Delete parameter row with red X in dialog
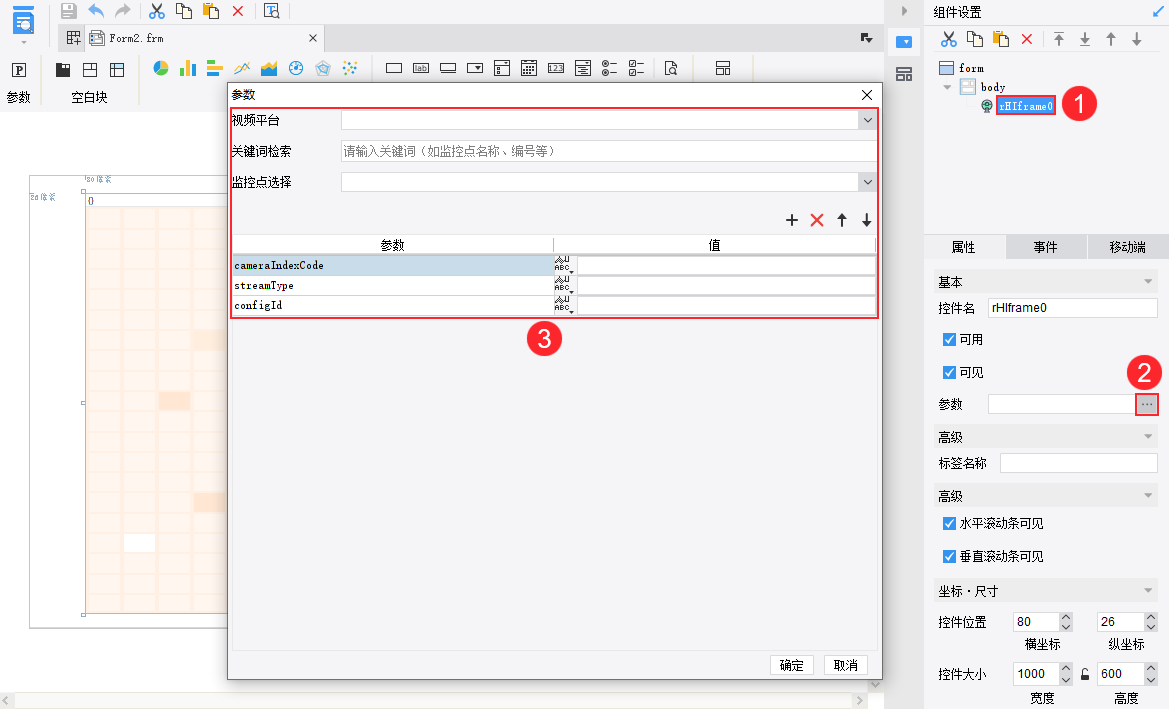 [x=817, y=220]
